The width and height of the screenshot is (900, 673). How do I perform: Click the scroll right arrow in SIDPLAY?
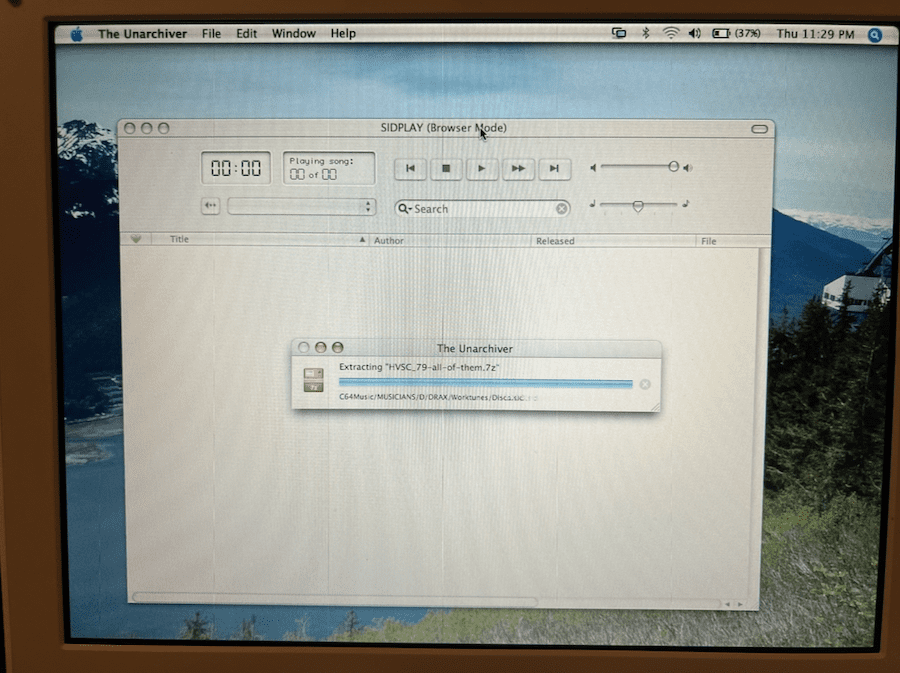click(740, 604)
